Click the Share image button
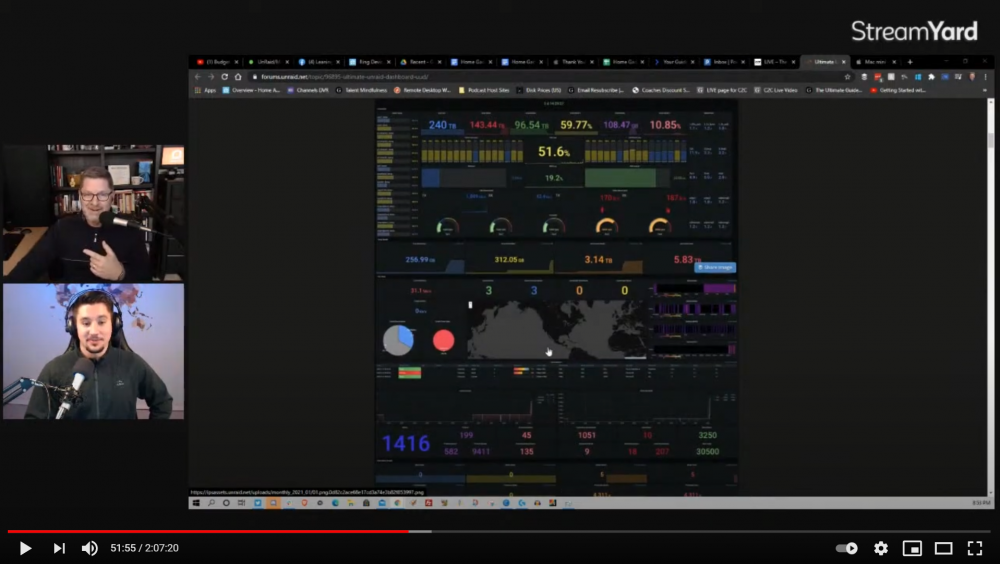1000x564 pixels. point(715,267)
